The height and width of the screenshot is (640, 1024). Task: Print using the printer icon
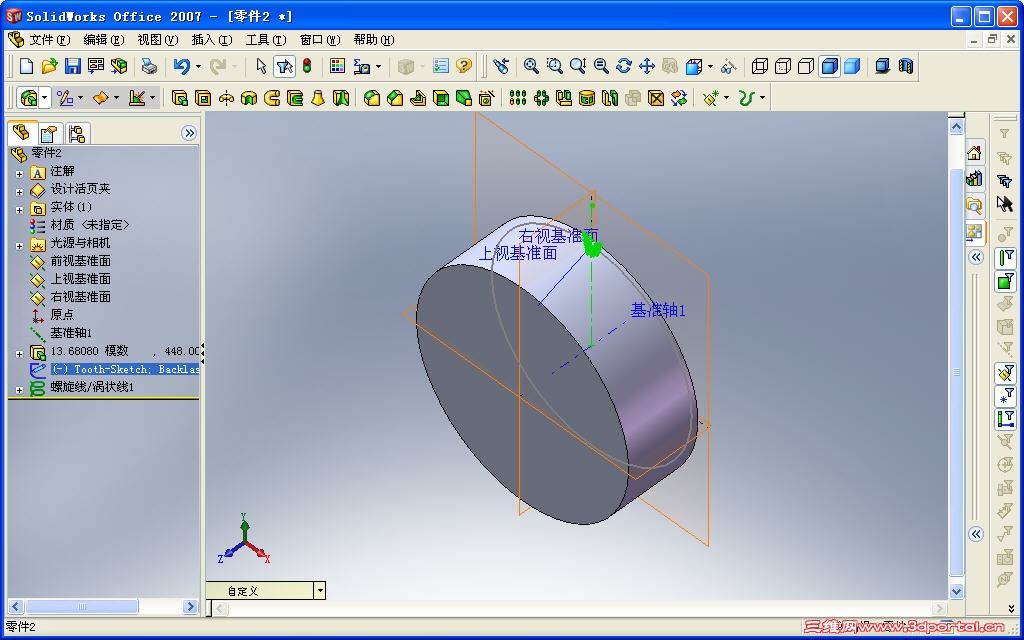[x=150, y=66]
